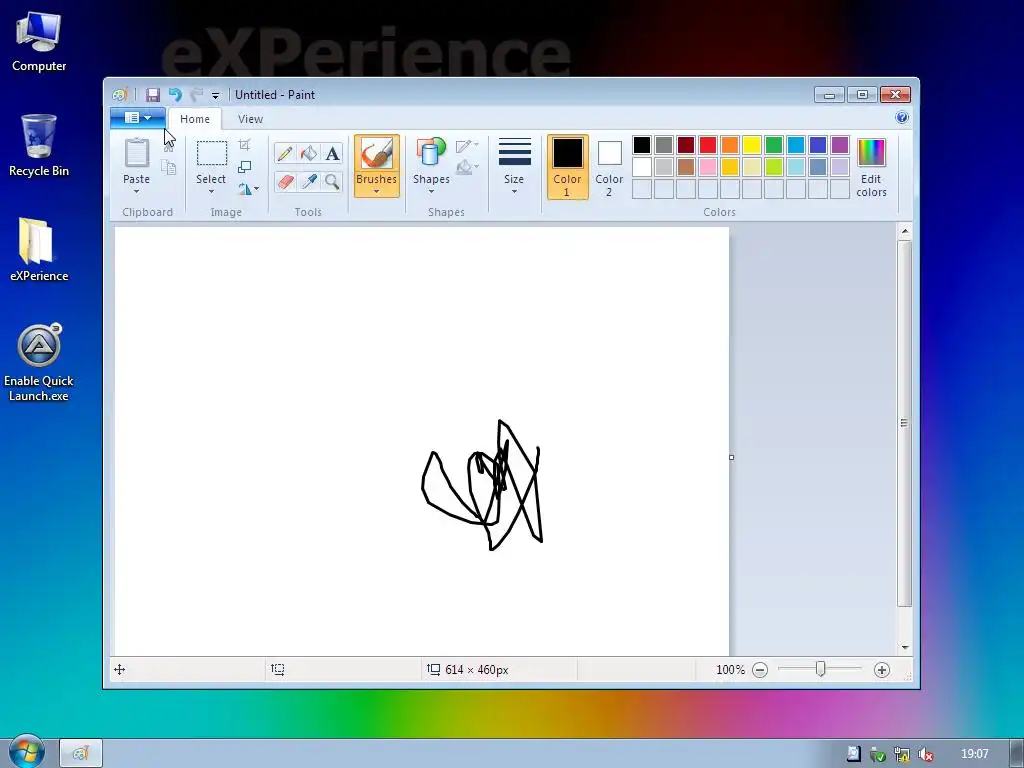Viewport: 1024px width, 768px height.
Task: Pick the orange color swatch
Action: point(729,145)
